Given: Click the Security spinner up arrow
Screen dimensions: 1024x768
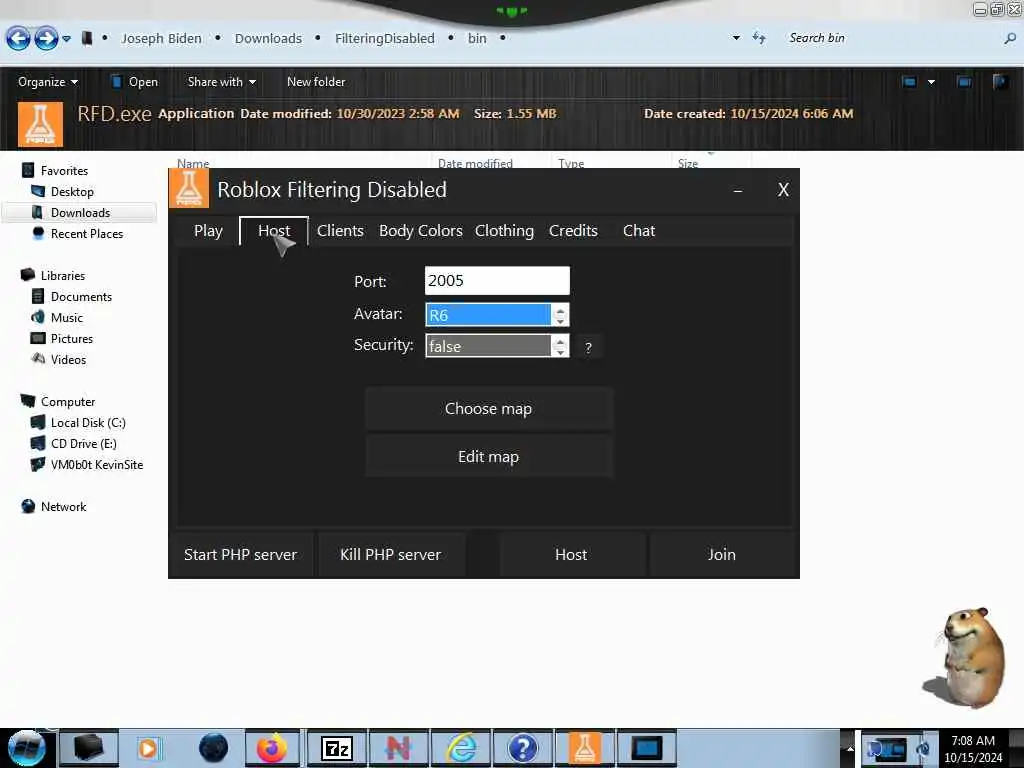Looking at the screenshot, I should coord(560,341).
